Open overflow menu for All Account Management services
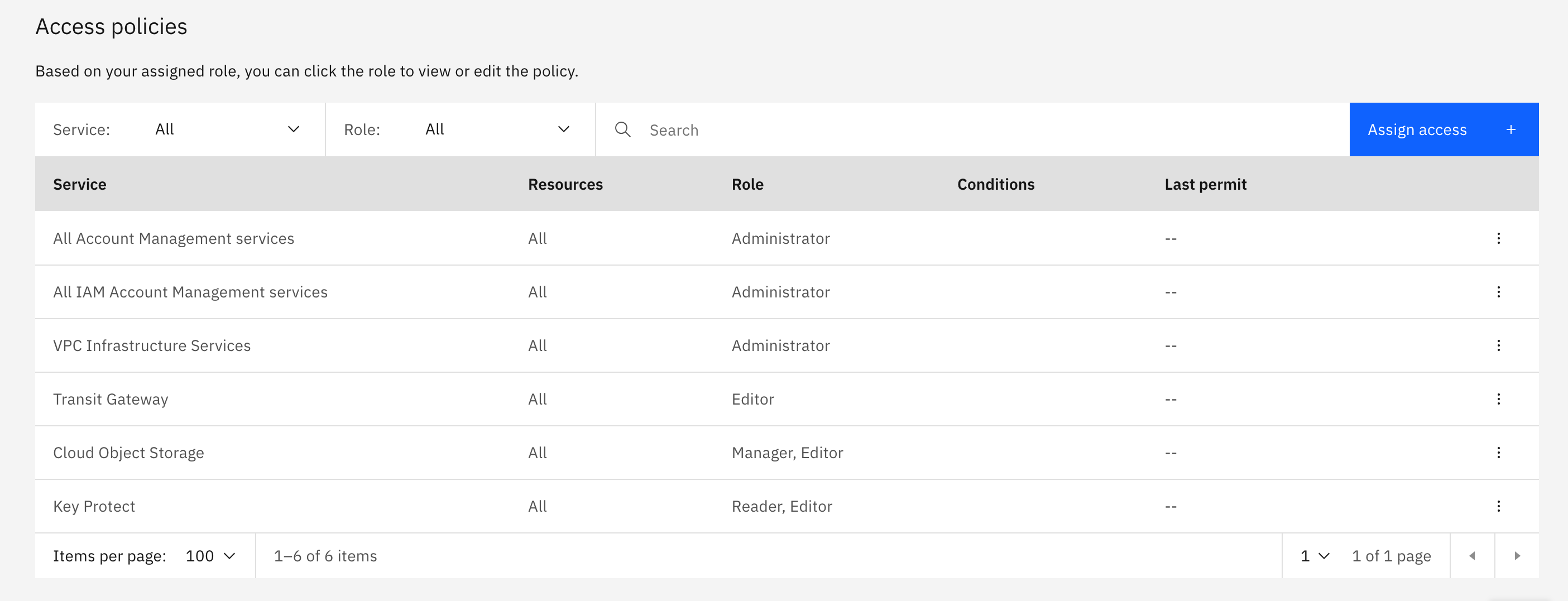Image resolution: width=1568 pixels, height=601 pixels. click(x=1499, y=238)
